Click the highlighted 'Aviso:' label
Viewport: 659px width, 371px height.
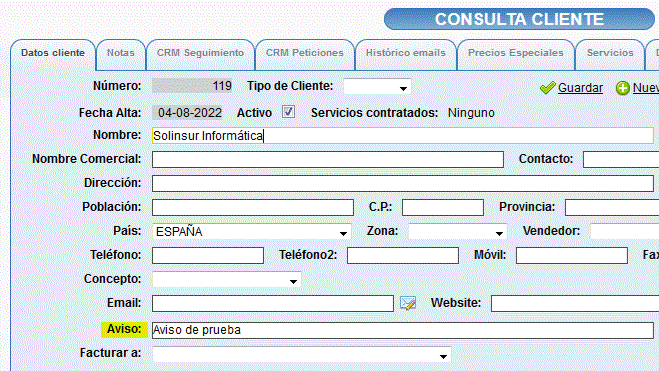(x=124, y=329)
